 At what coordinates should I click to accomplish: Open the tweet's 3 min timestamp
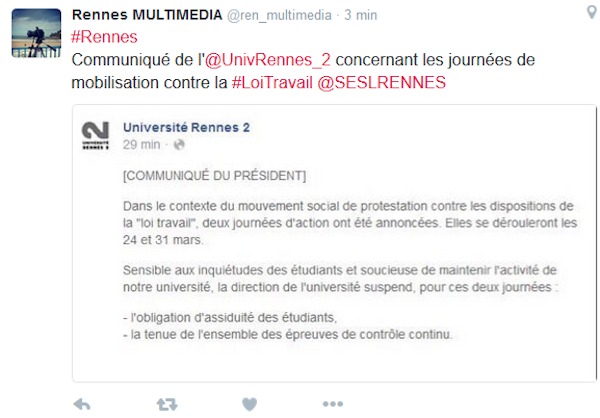360,15
